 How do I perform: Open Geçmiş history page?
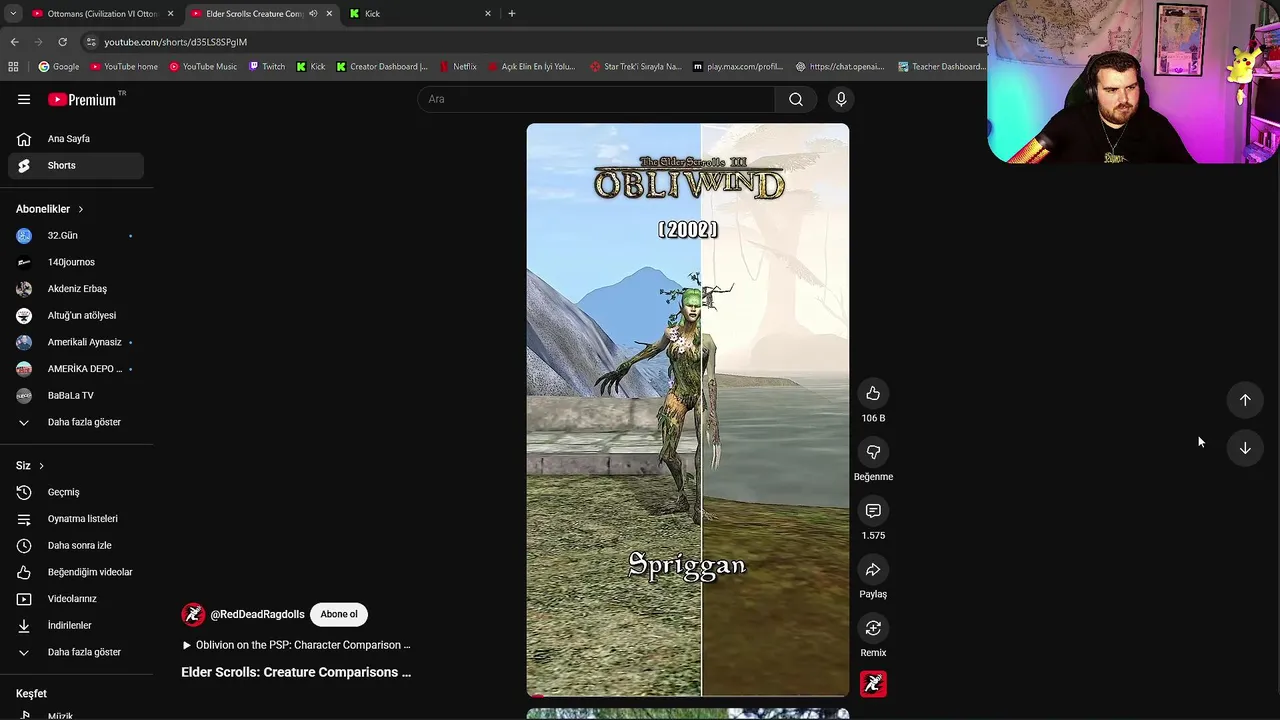[76, 492]
